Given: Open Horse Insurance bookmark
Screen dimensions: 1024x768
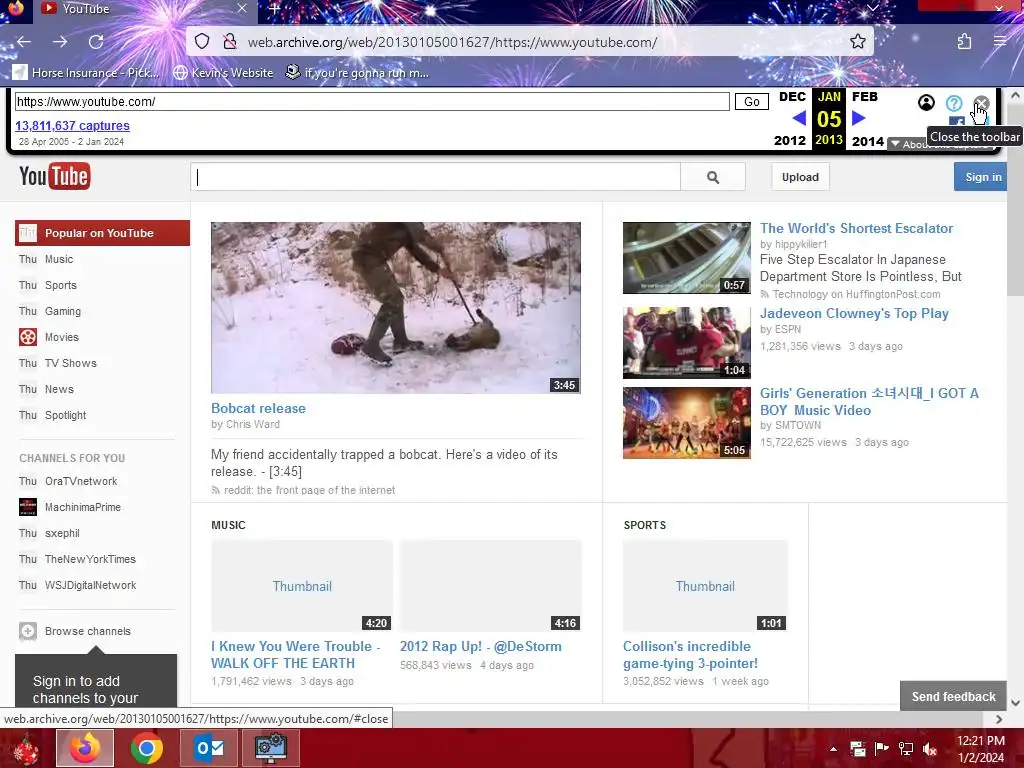Looking at the screenshot, I should [86, 72].
